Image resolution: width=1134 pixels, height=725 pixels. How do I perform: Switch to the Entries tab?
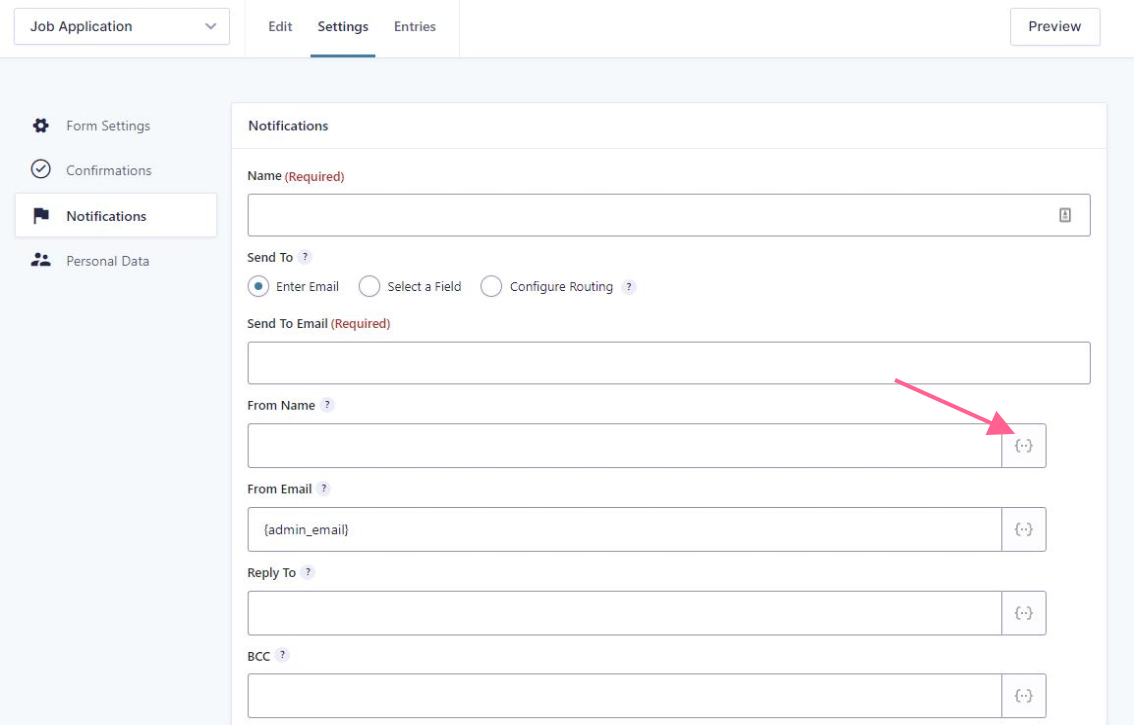click(415, 27)
